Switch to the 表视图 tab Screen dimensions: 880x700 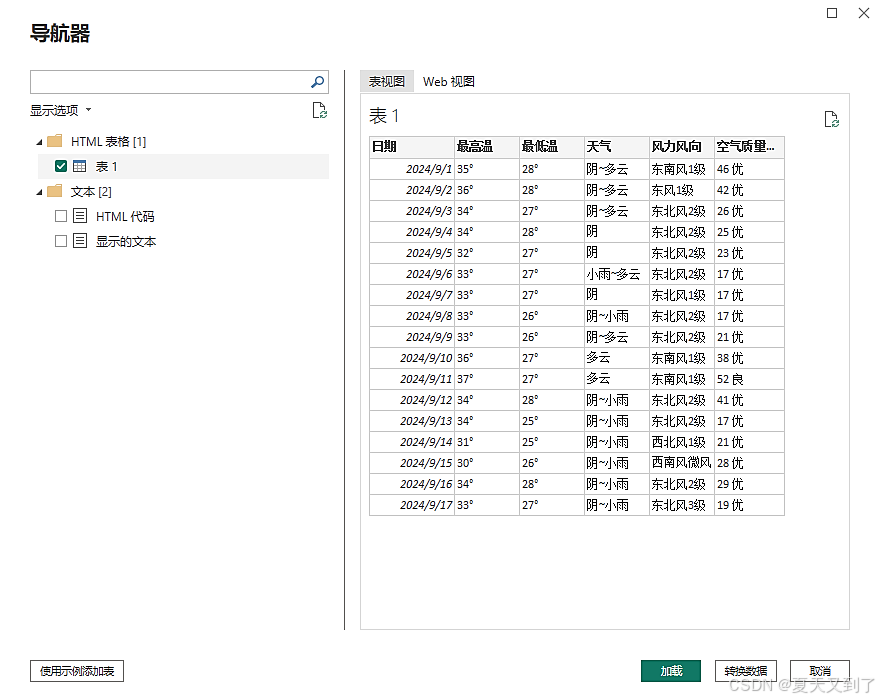click(x=387, y=81)
